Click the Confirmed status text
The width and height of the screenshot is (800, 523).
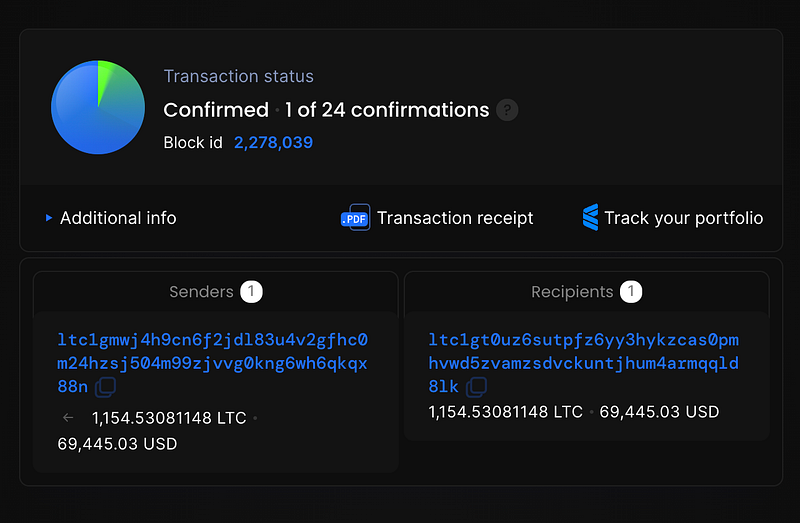click(x=216, y=110)
